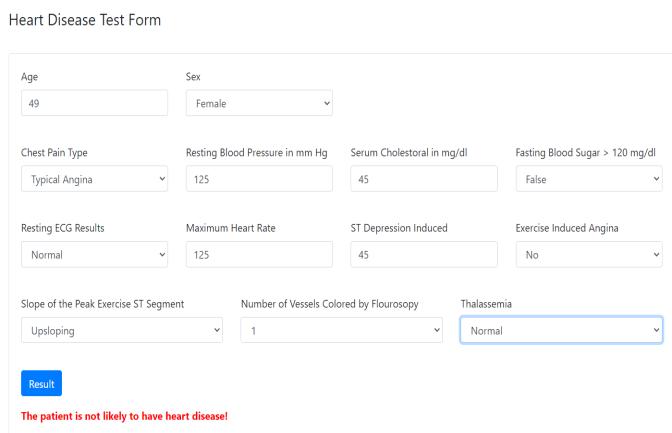Open the Thalassemia dropdown
The width and height of the screenshot is (672, 433).
tap(561, 331)
